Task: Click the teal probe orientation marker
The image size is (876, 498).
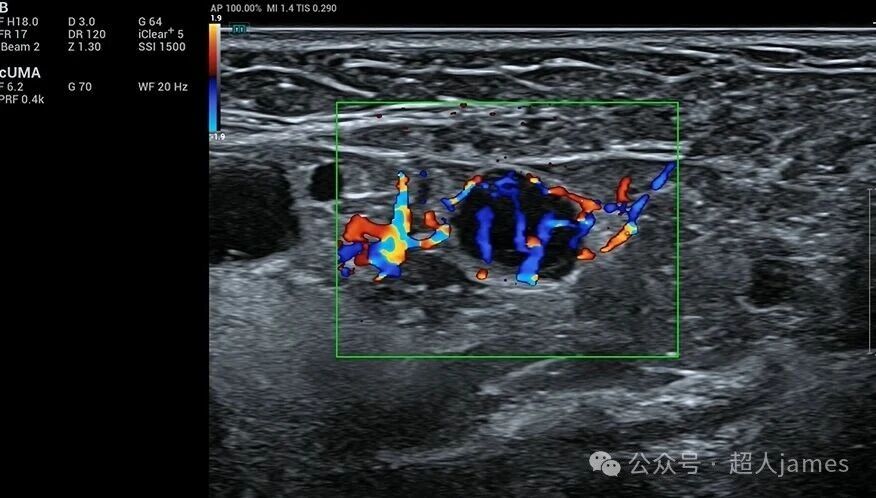Action: click(239, 29)
